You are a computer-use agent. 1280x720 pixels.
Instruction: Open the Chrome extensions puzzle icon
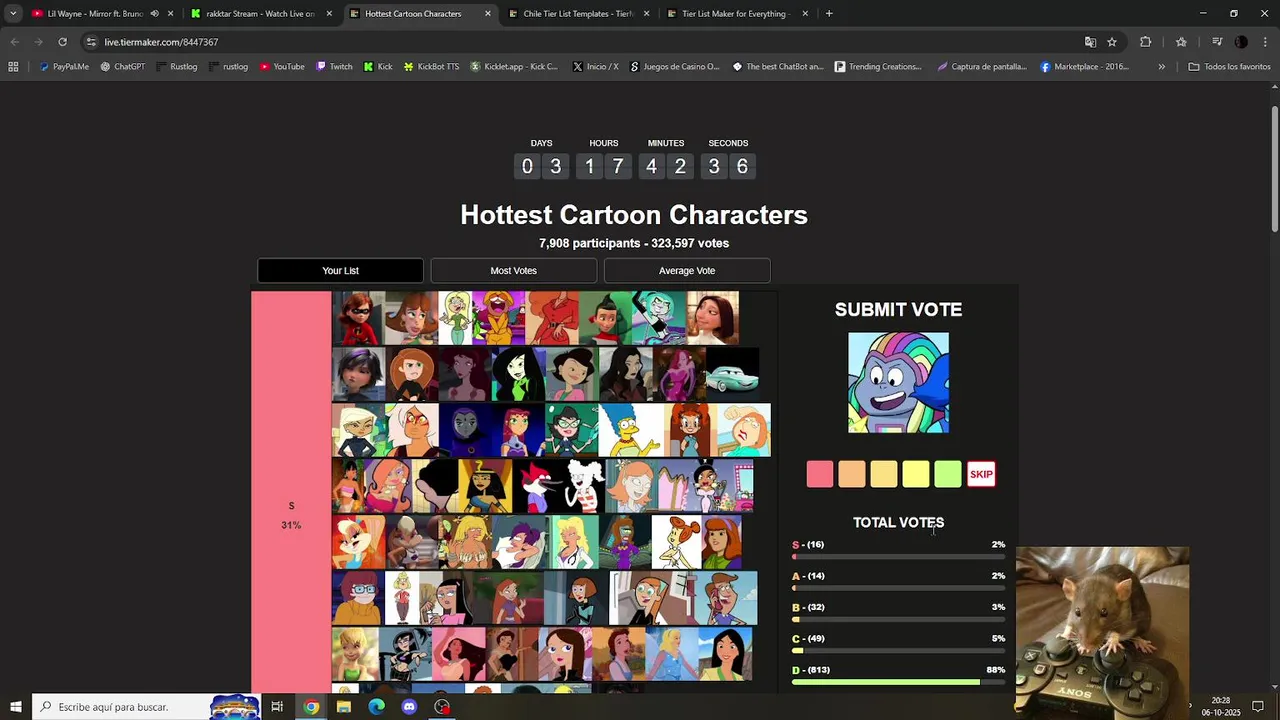(1146, 42)
